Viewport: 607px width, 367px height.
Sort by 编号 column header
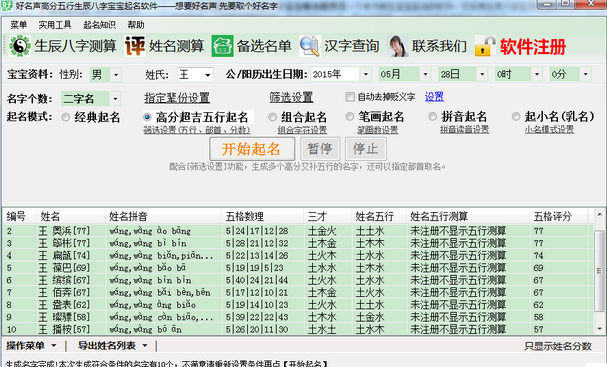pyautogui.click(x=19, y=216)
